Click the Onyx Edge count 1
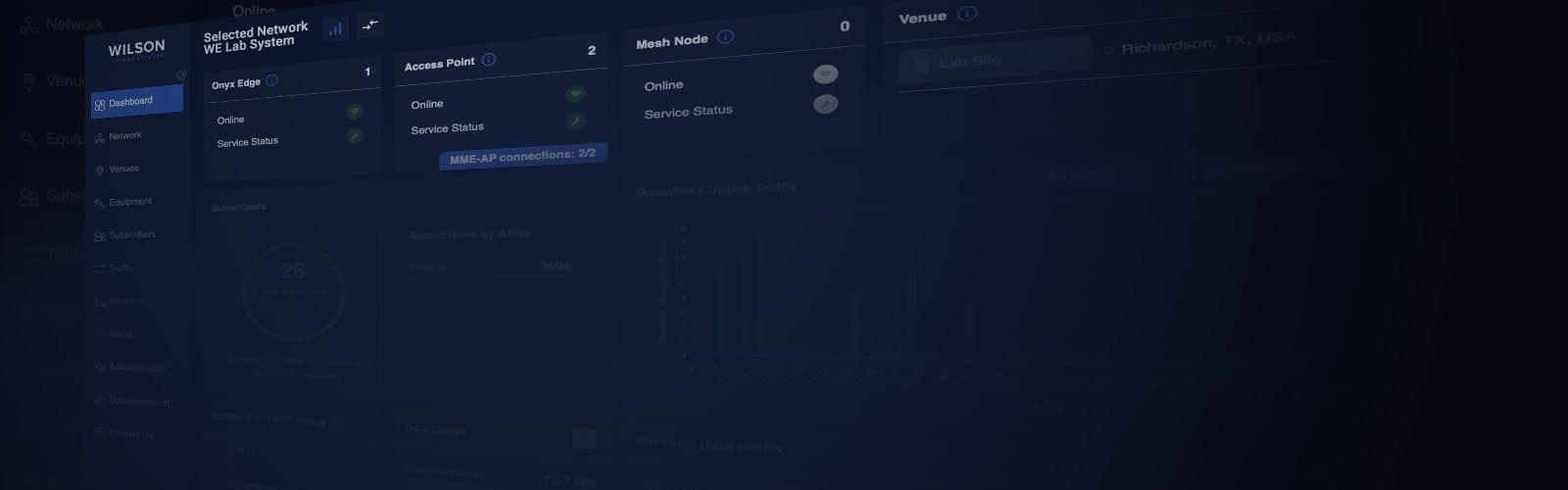 click(x=367, y=72)
